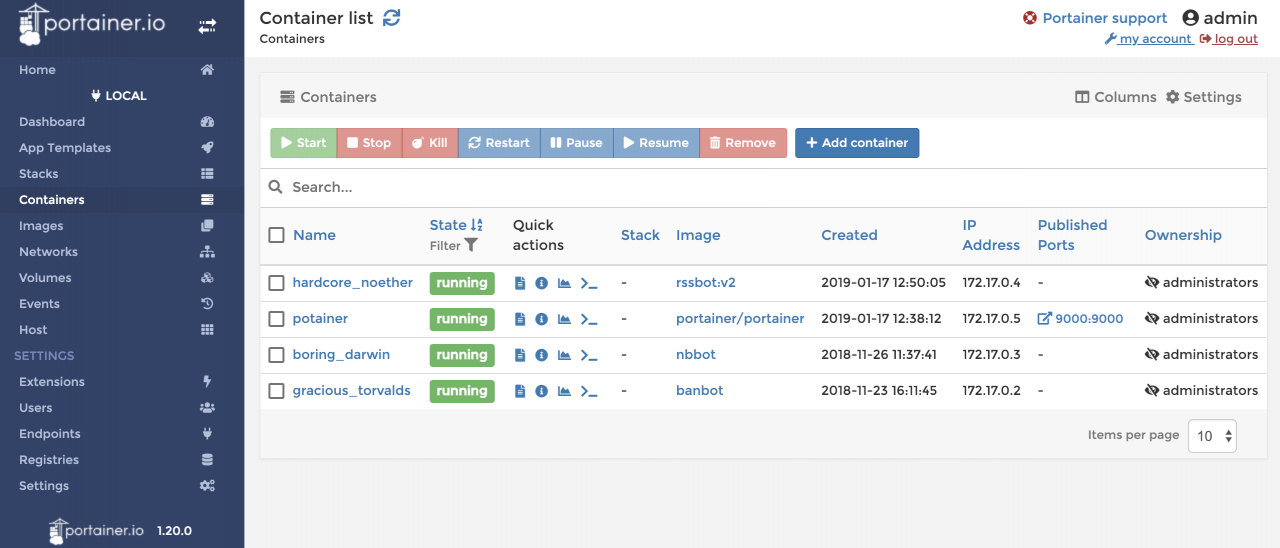
Task: Open Host in the sidebar
Action: coord(122,330)
